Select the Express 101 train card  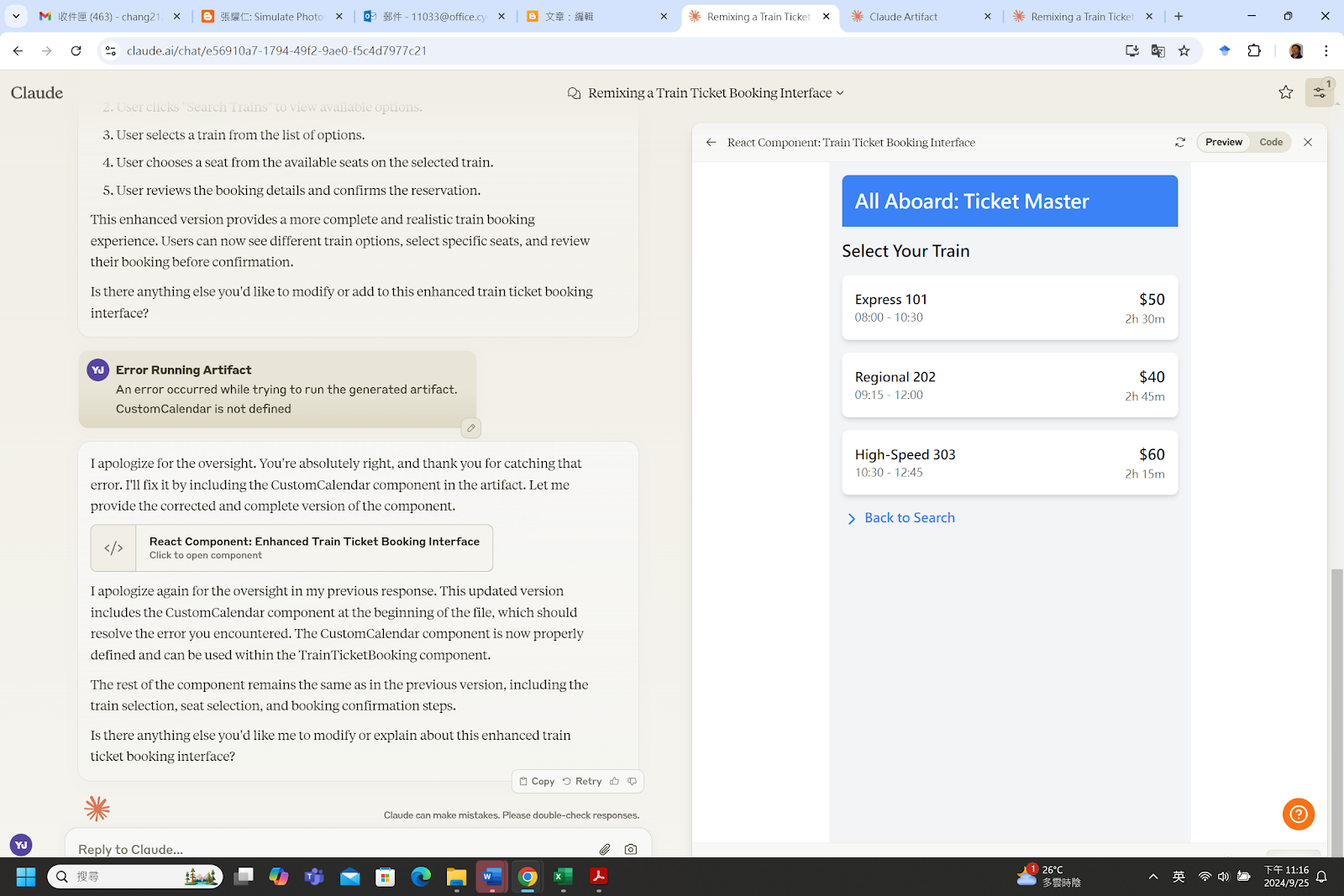pos(1010,307)
